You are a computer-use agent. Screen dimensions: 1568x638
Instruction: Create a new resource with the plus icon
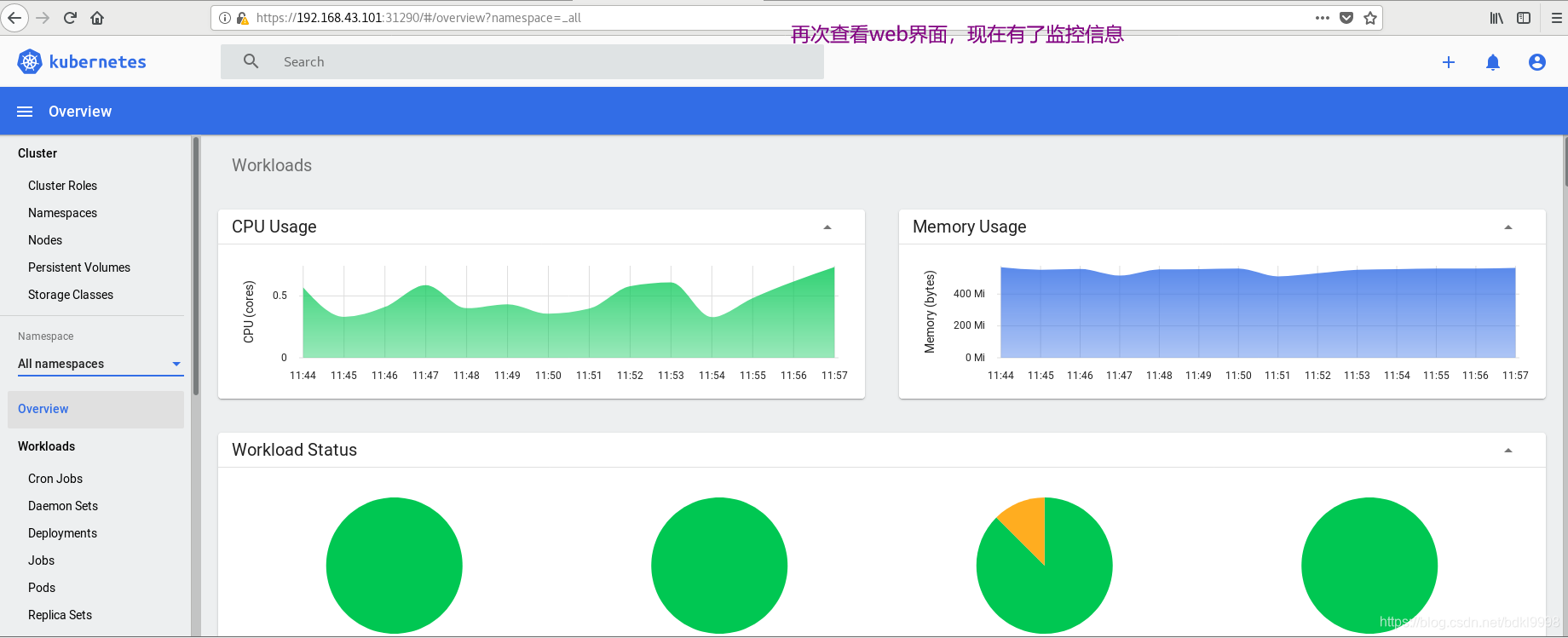[x=1449, y=62]
